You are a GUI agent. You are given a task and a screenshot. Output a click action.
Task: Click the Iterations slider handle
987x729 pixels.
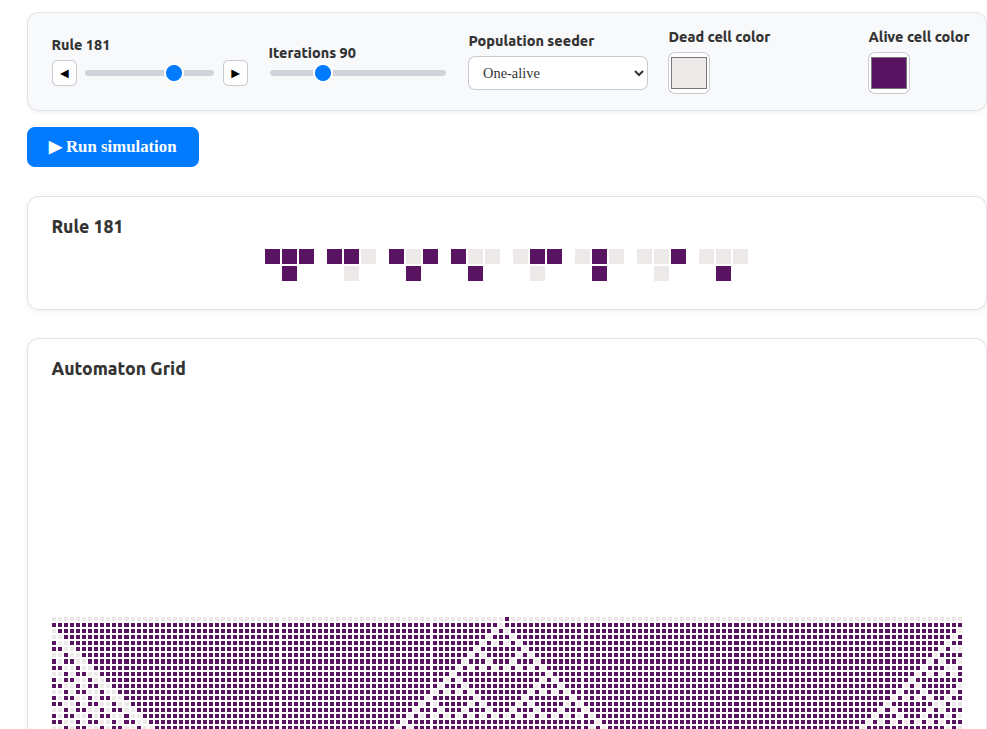[322, 72]
